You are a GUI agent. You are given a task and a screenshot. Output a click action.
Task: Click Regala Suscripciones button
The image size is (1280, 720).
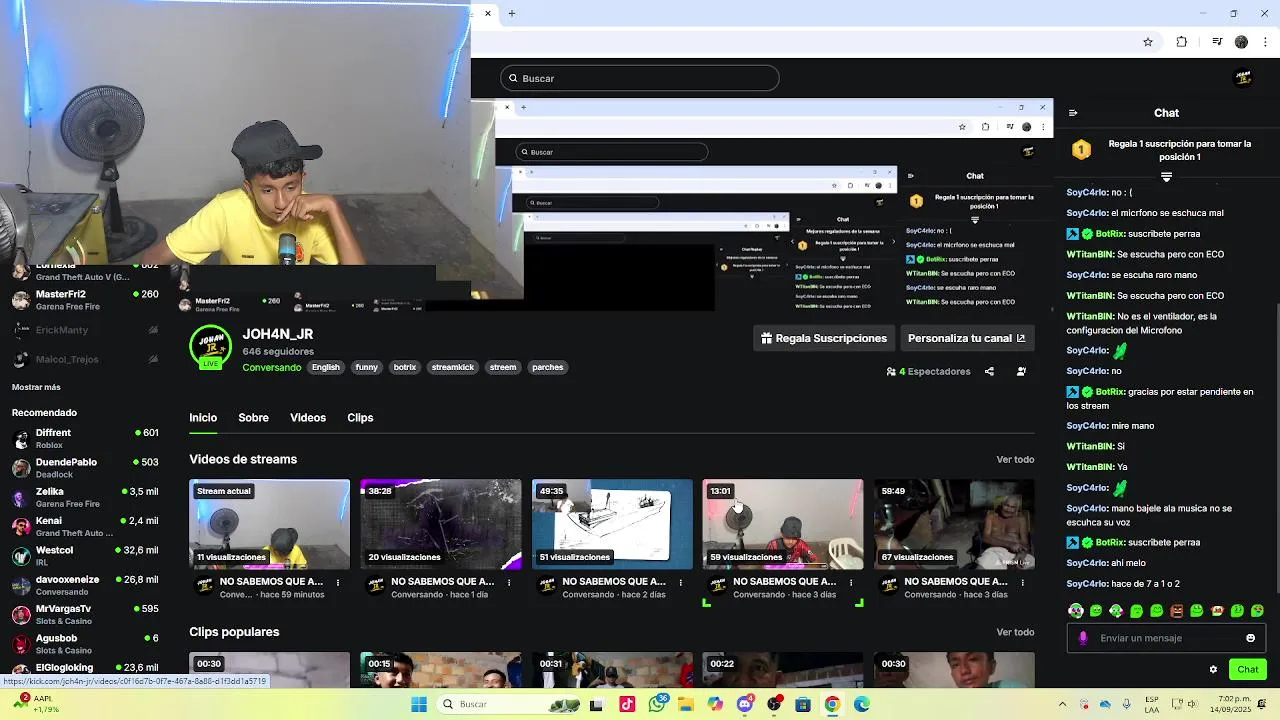(x=823, y=338)
